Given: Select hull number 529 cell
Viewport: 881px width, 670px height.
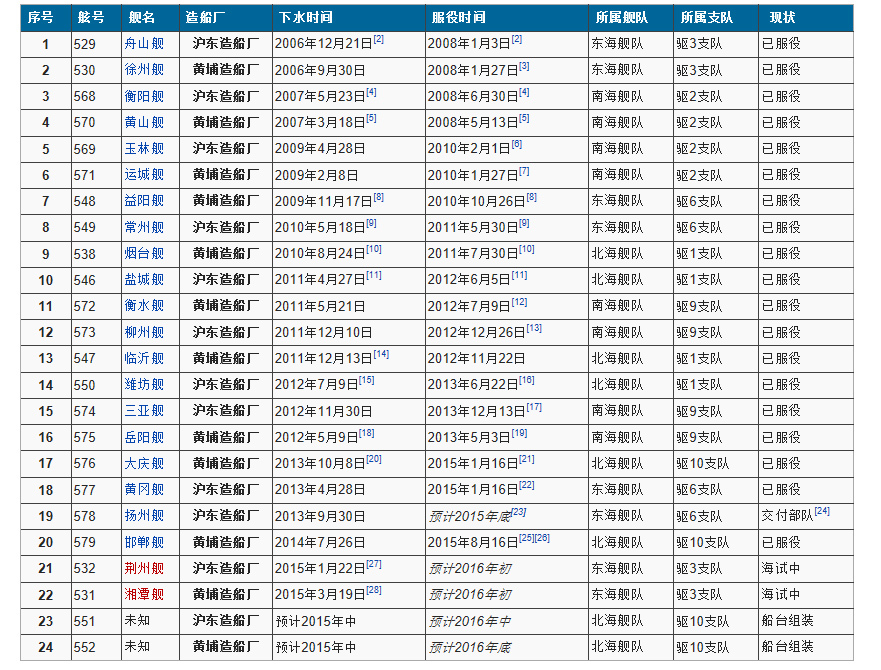Looking at the screenshot, I should 96,44.
